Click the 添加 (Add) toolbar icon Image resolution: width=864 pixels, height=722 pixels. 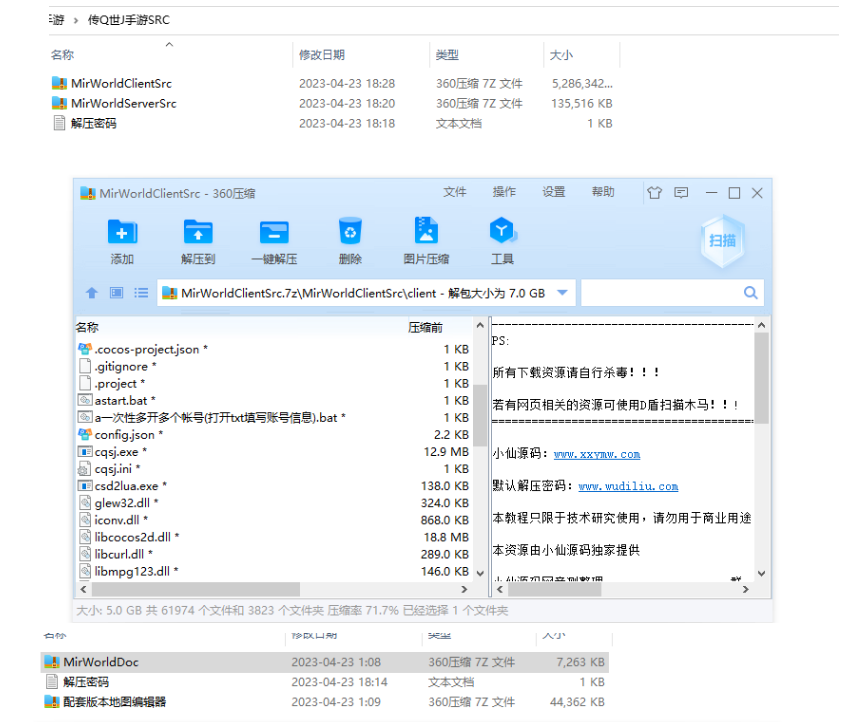(x=122, y=233)
